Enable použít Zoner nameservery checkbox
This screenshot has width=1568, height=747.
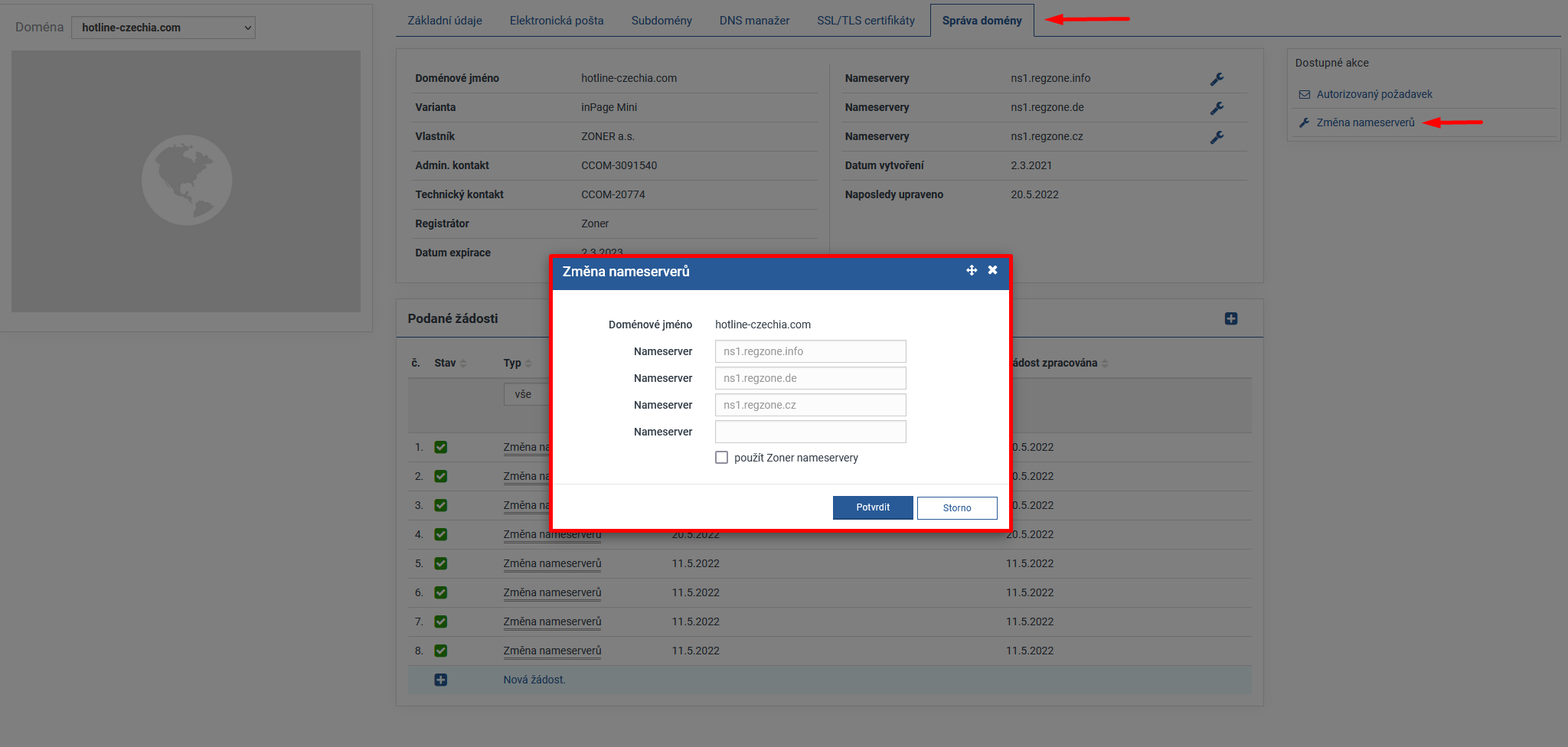[721, 458]
